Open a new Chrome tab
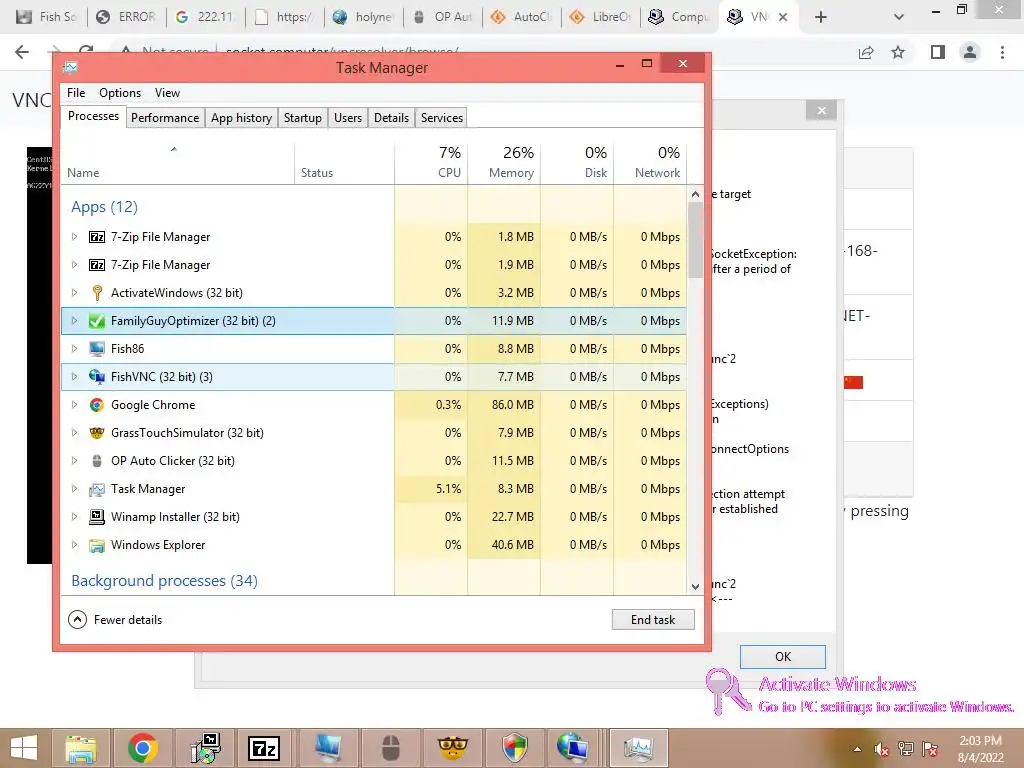1024x768 pixels. [x=821, y=17]
